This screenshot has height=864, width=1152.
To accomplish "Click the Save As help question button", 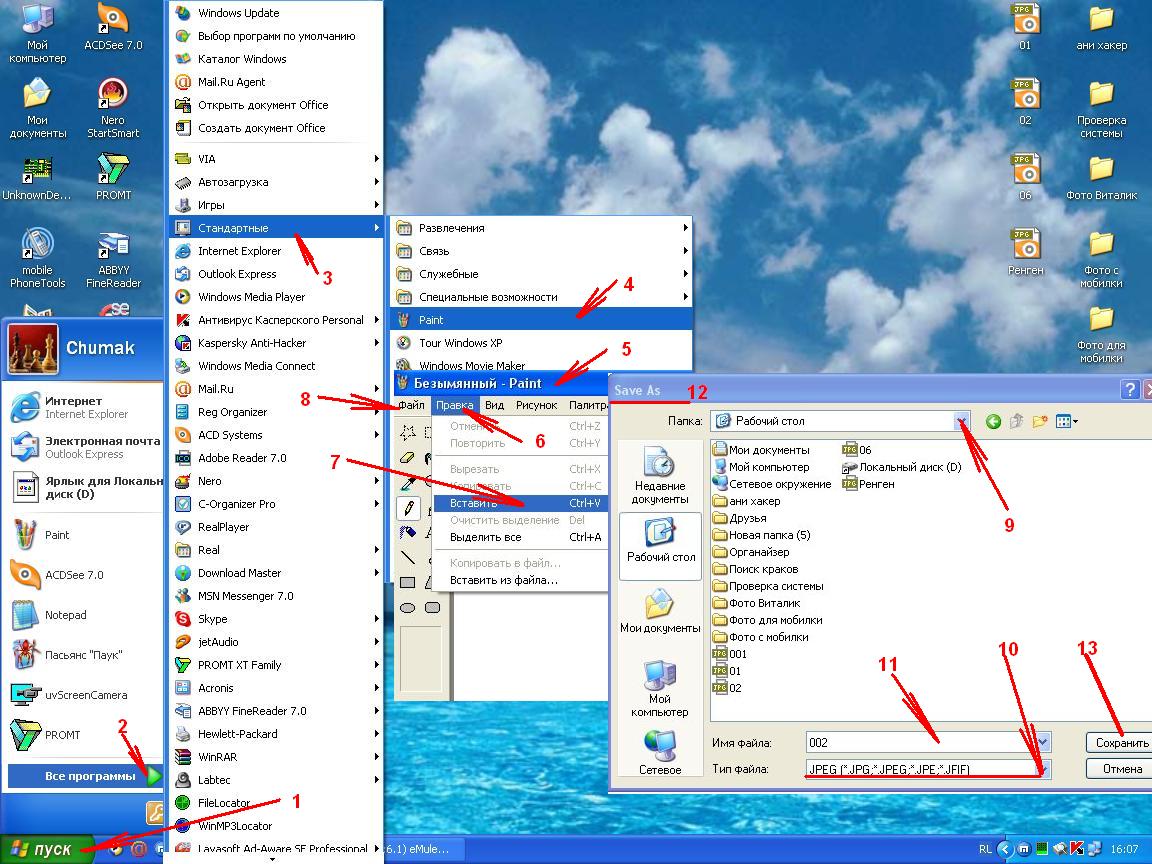I will 1131,389.
